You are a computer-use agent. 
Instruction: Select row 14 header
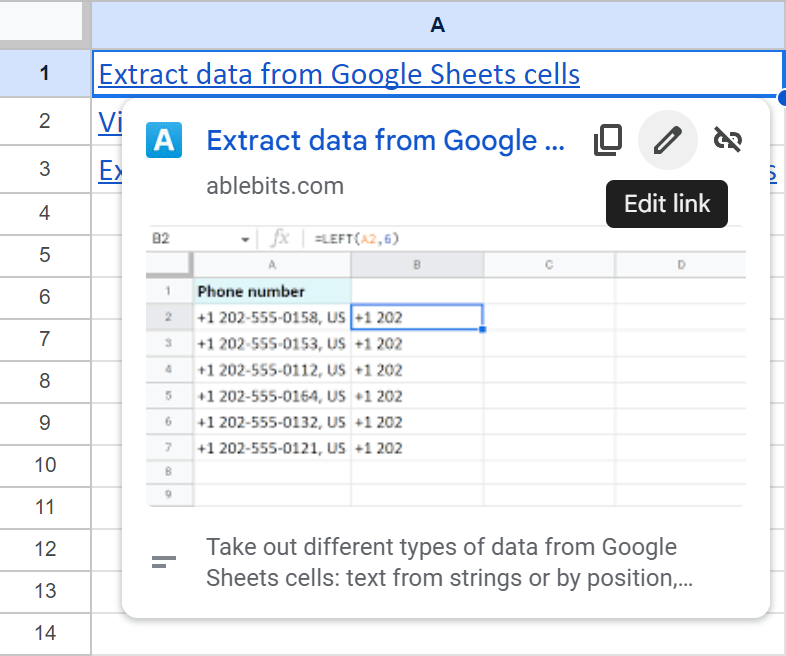[44, 633]
